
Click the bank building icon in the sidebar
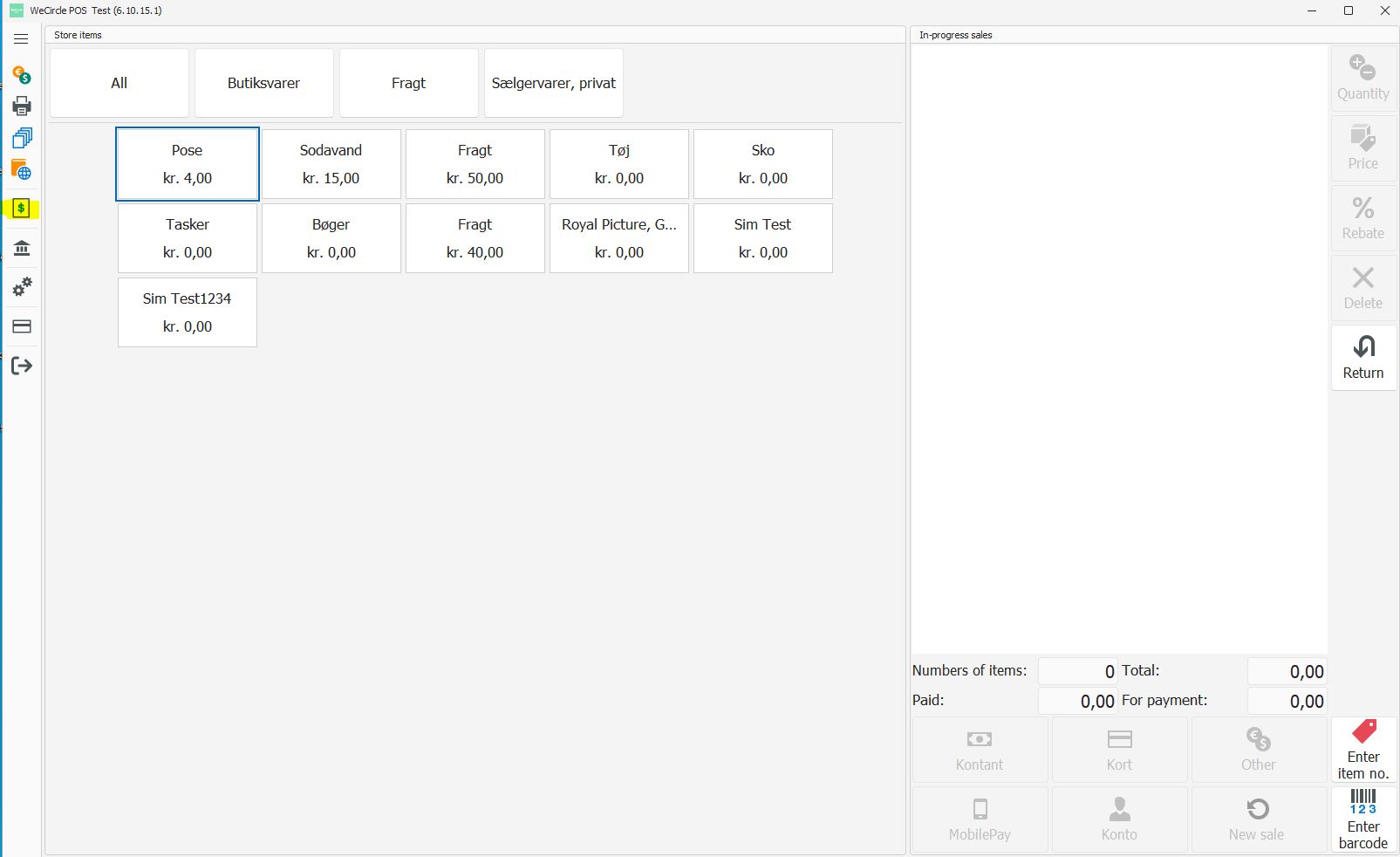(22, 249)
